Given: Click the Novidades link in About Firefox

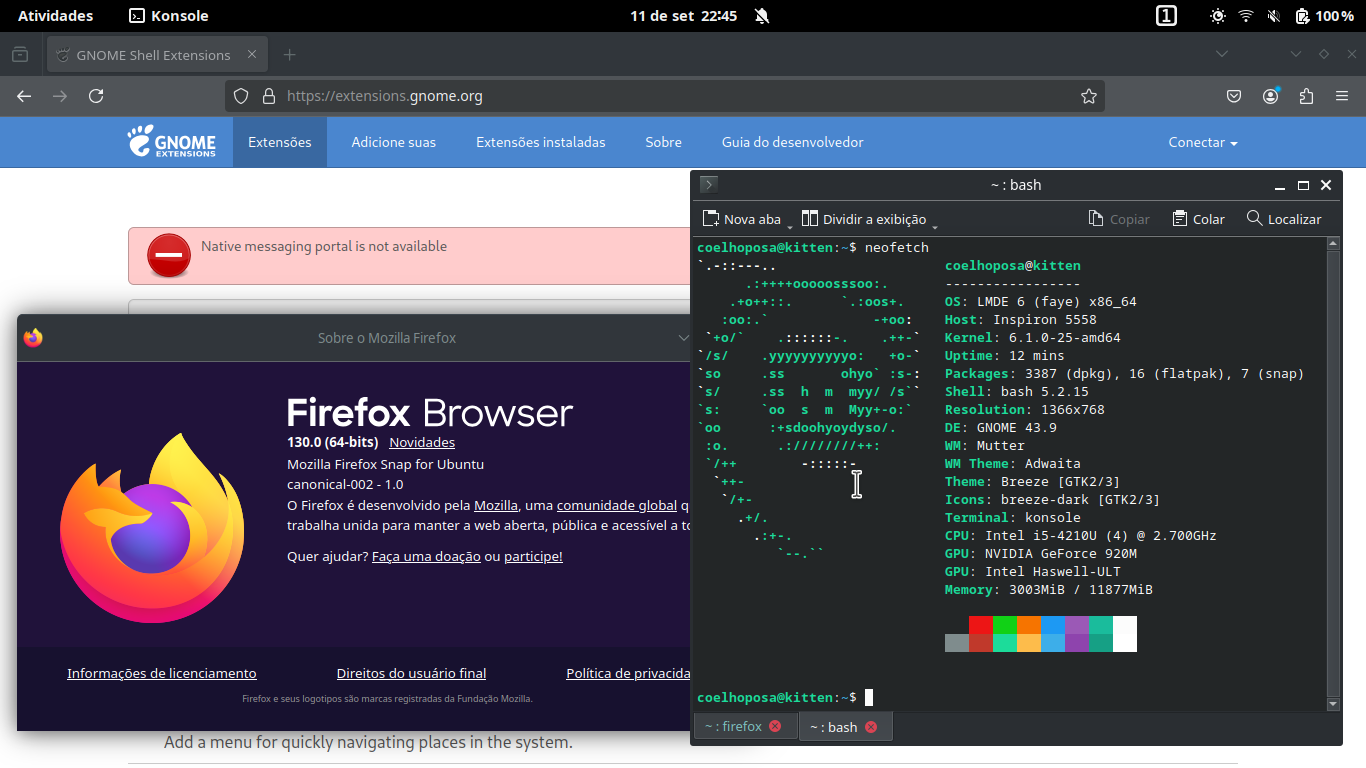Looking at the screenshot, I should [422, 442].
